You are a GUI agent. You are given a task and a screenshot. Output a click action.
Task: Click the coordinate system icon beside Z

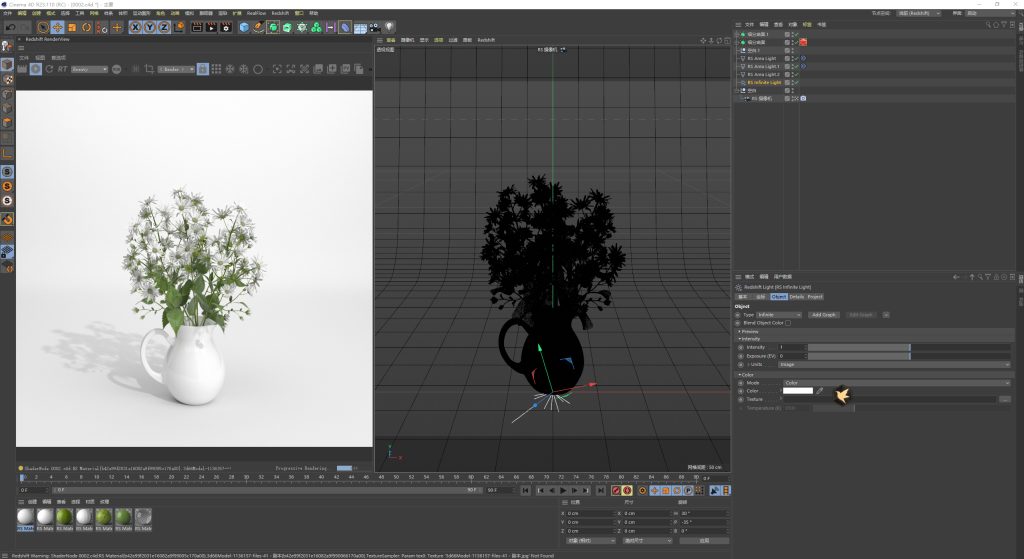point(178,27)
